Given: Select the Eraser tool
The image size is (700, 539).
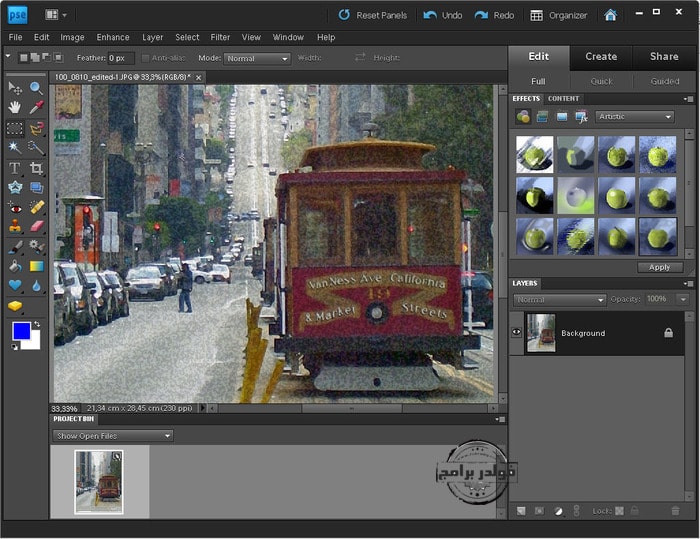Looking at the screenshot, I should [x=36, y=226].
